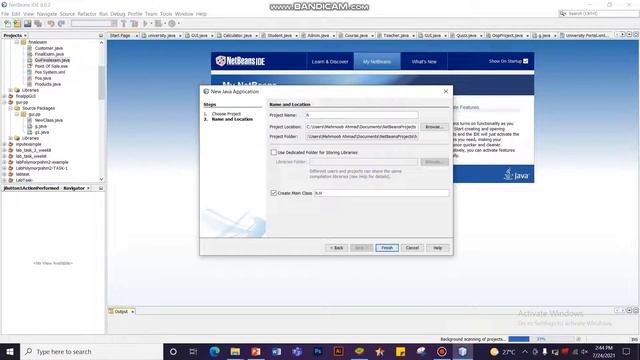Toggle the Show On Startup checkbox
The height and width of the screenshot is (360, 640).
(x=526, y=61)
